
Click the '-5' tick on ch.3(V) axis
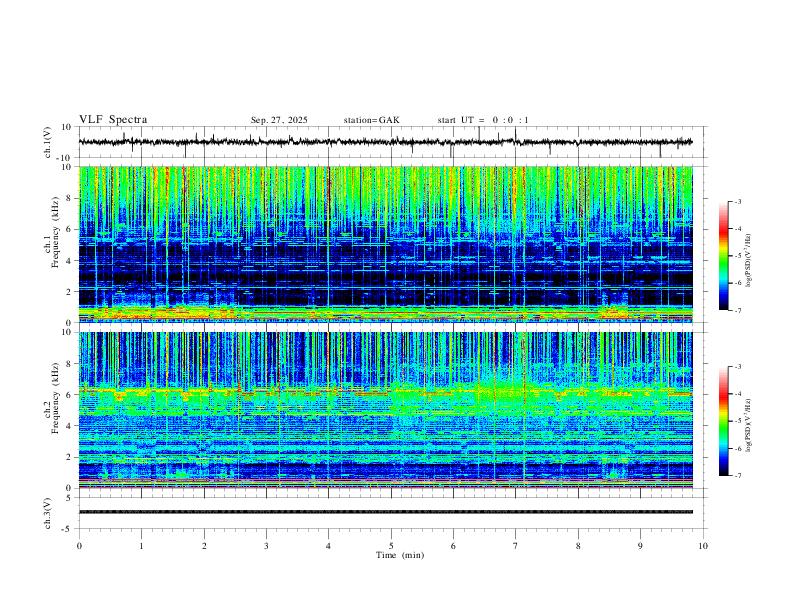(68, 529)
